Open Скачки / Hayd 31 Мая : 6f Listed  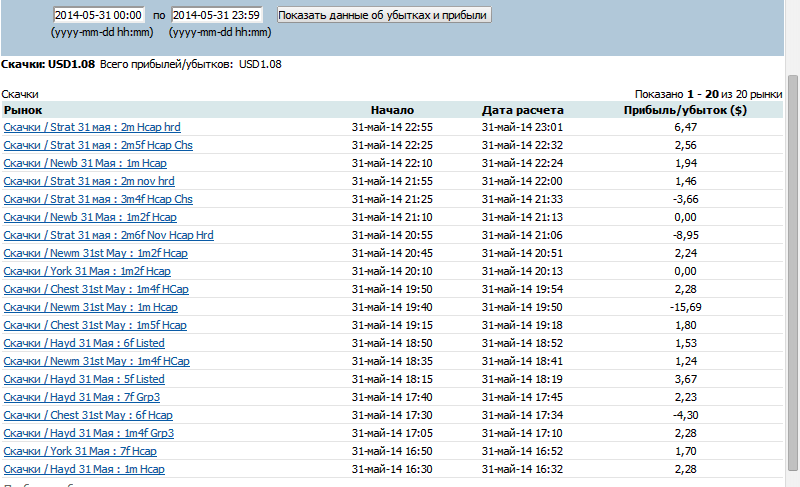click(x=84, y=343)
